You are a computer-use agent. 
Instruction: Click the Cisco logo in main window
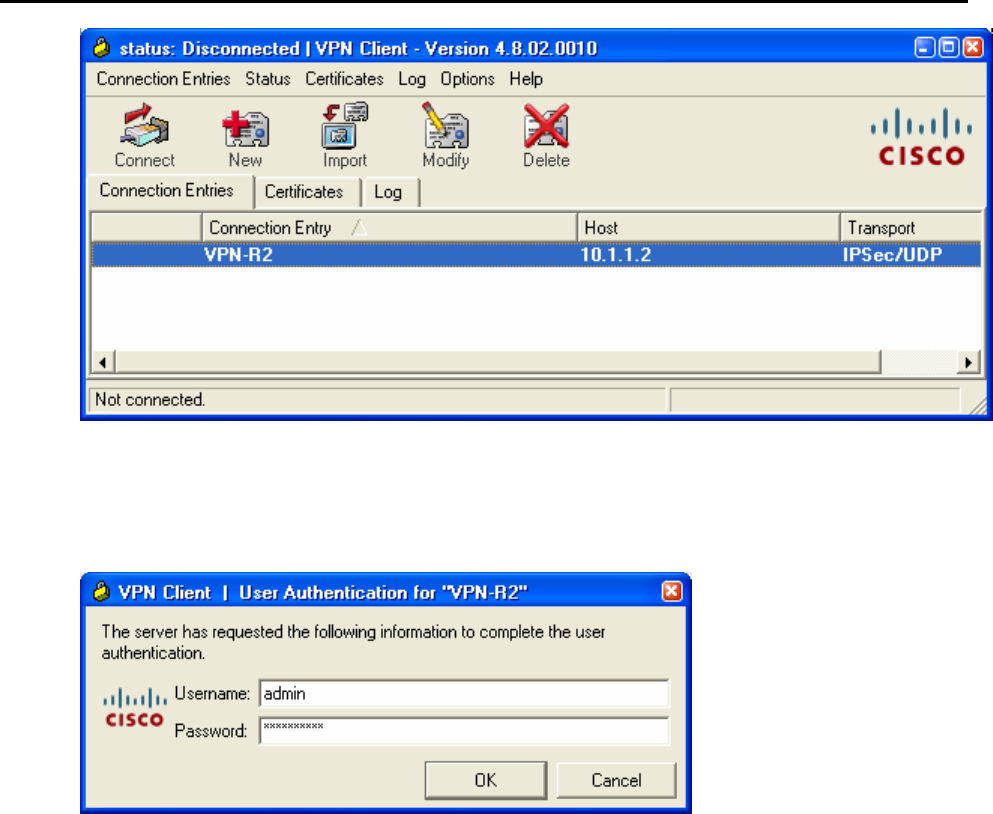(x=921, y=136)
